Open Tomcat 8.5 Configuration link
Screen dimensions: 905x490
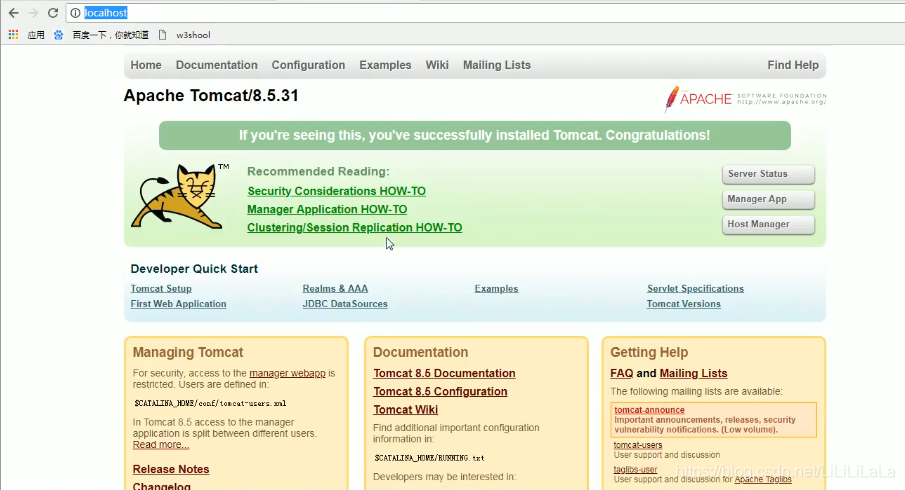click(440, 391)
